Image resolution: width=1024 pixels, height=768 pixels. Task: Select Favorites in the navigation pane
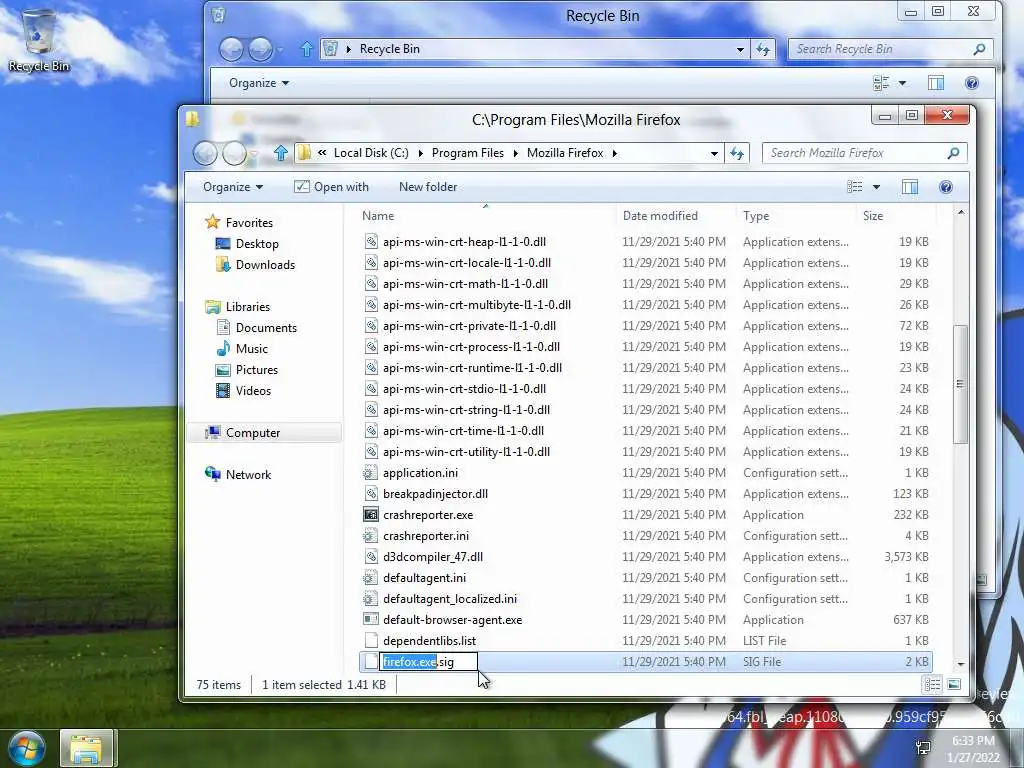pyautogui.click(x=249, y=223)
